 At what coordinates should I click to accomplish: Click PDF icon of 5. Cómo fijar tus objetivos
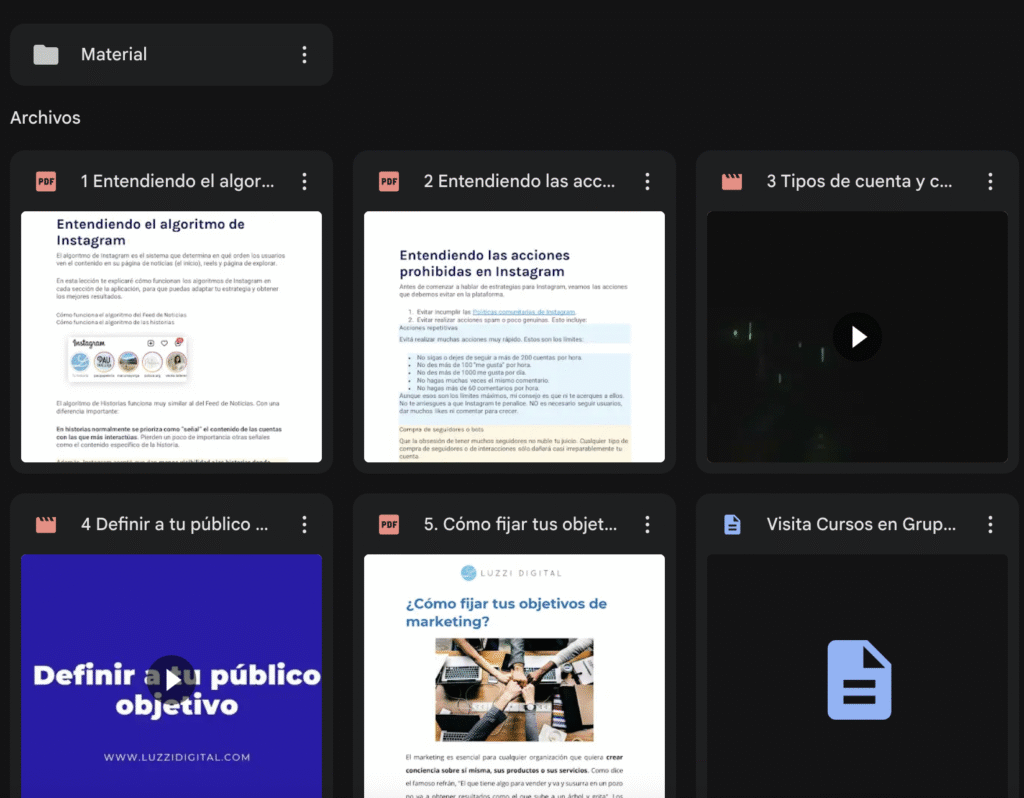389,524
